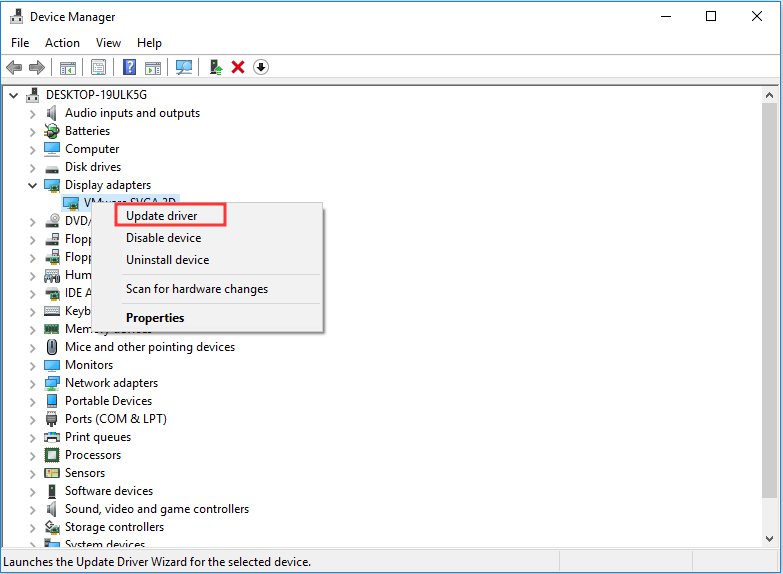
Task: Click the Disable device down-arrow icon
Action: tap(261, 67)
